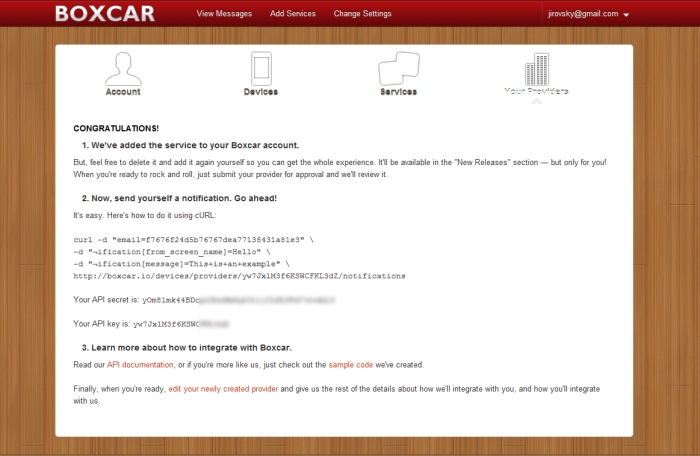This screenshot has height=456, width=700.
Task: Switch to the Account tab label
Action: pyautogui.click(x=123, y=92)
